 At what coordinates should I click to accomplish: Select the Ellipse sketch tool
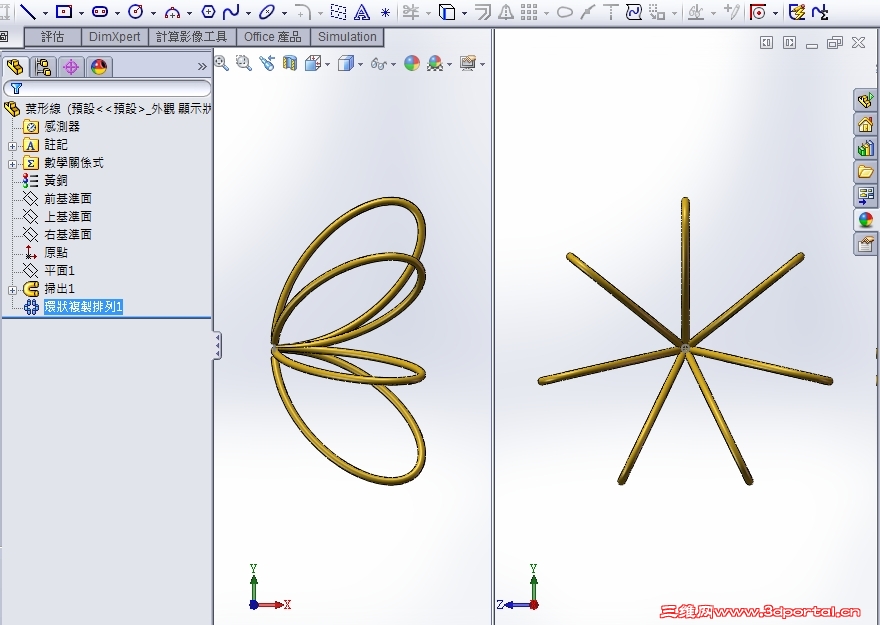click(267, 11)
